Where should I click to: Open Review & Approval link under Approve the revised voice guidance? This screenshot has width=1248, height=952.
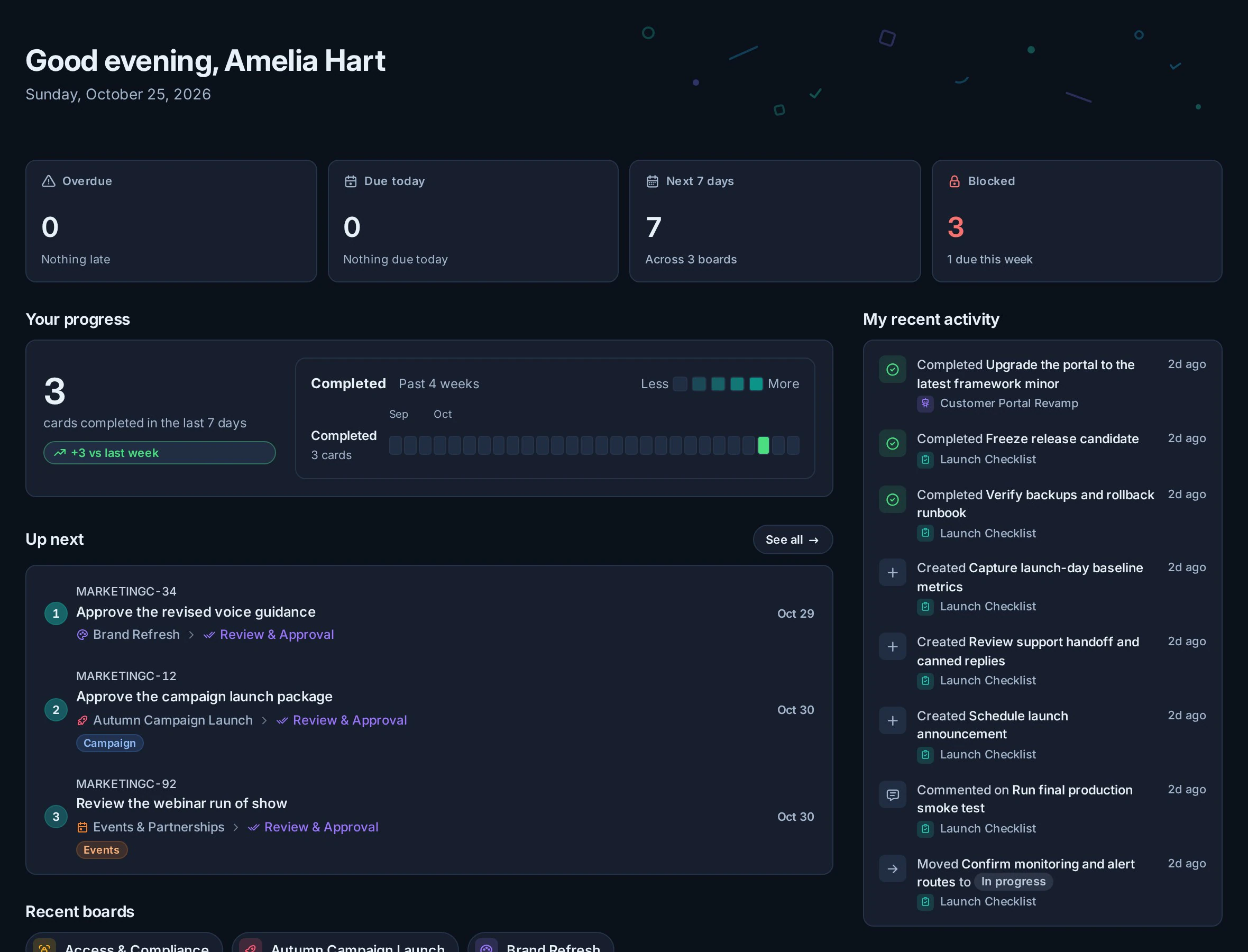tap(269, 635)
